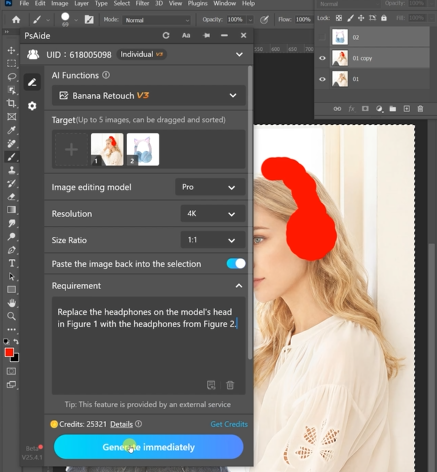
Task: Click Generate immediately button
Action: (x=149, y=447)
